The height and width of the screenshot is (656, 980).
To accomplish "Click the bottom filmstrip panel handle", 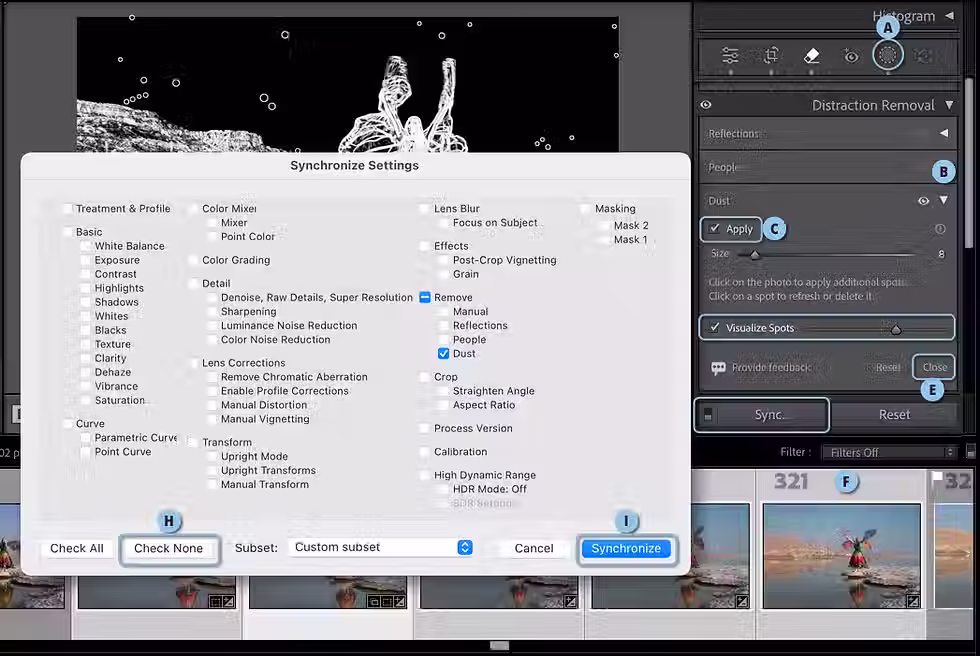I will click(x=499, y=645).
